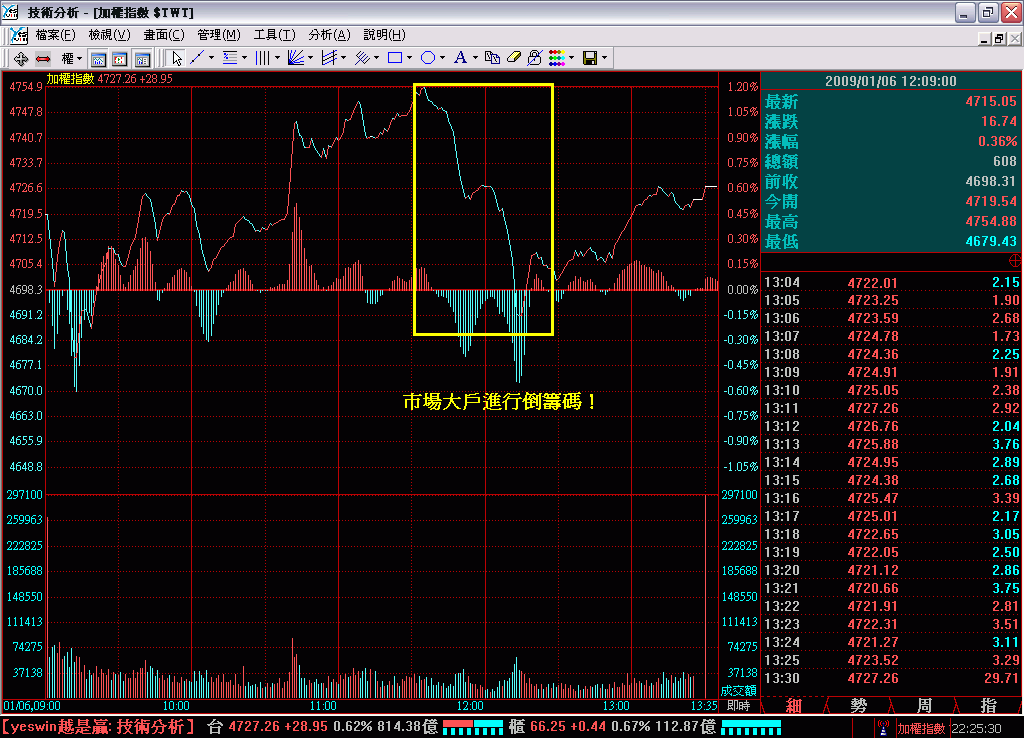
Task: Expand the trend line tool options arrow
Action: click(212, 59)
